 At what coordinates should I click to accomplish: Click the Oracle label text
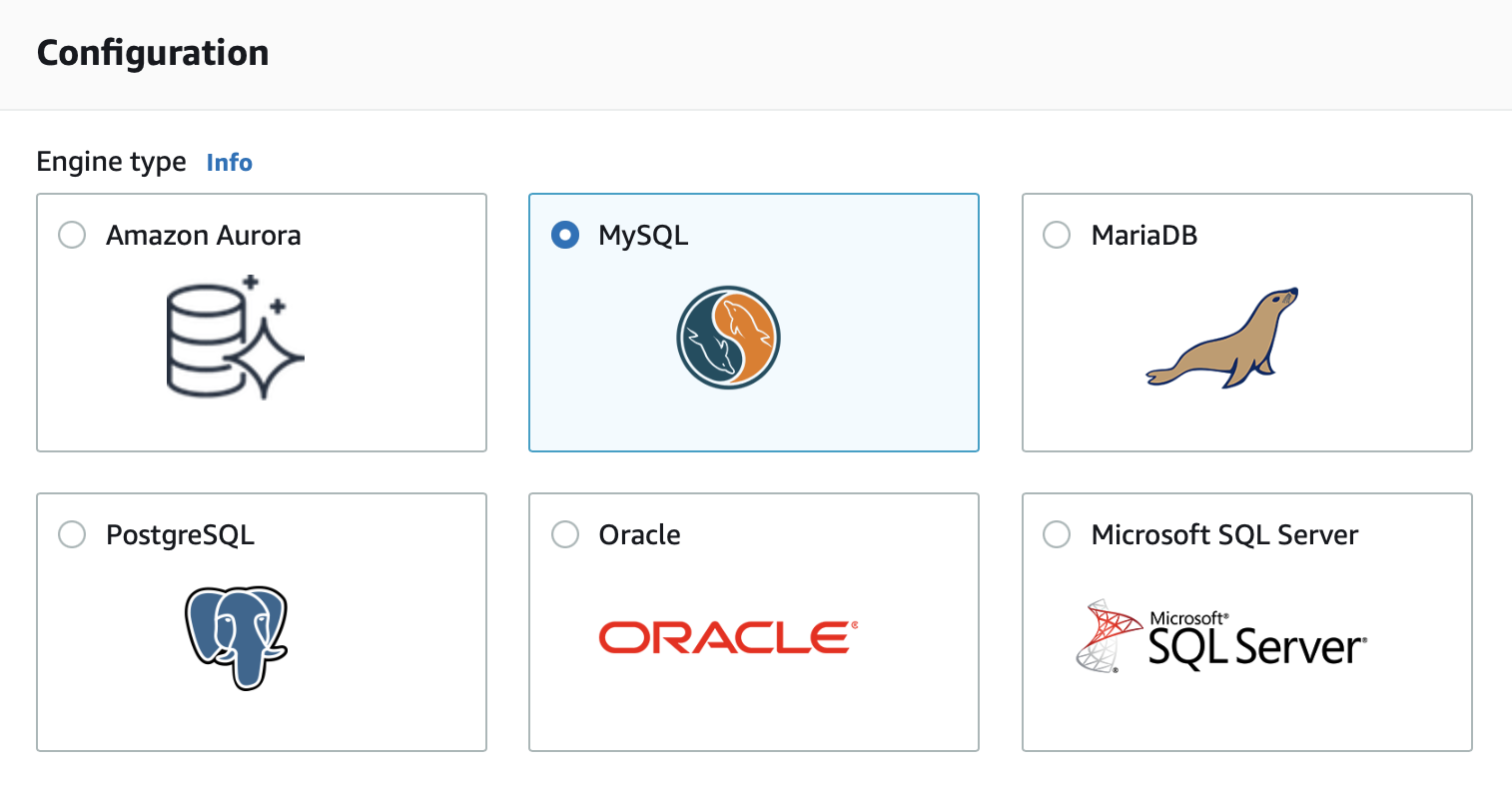[x=640, y=534]
